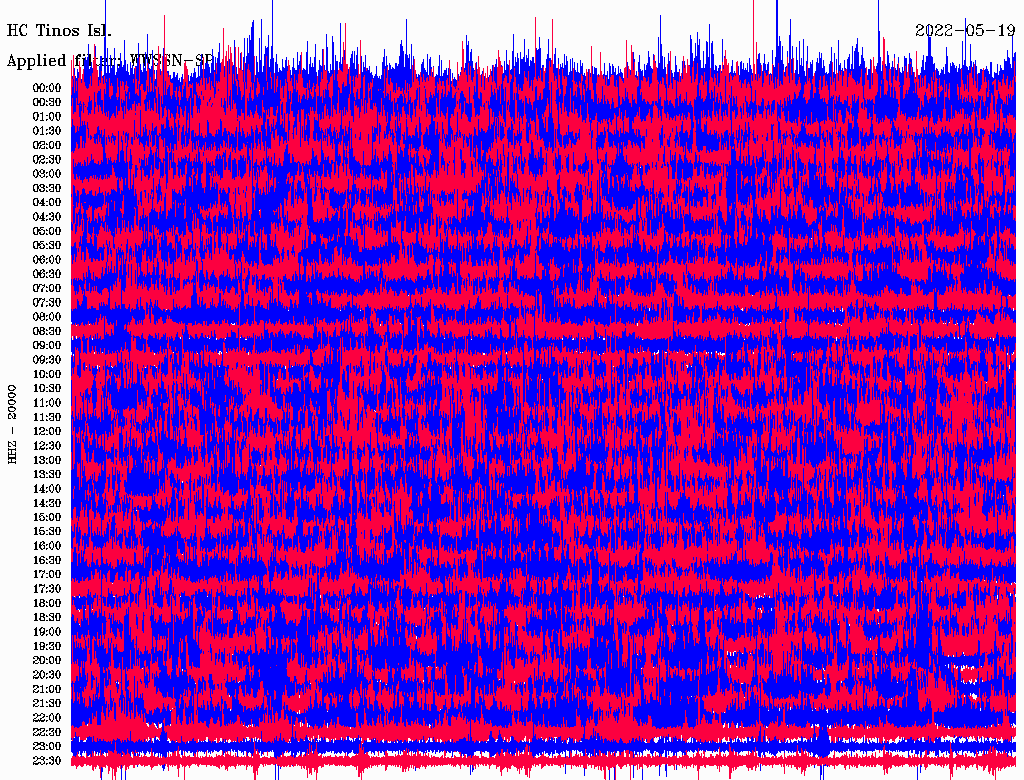The height and width of the screenshot is (780, 1024).
Task: Select the 09:30 time row label
Action: [x=47, y=360]
